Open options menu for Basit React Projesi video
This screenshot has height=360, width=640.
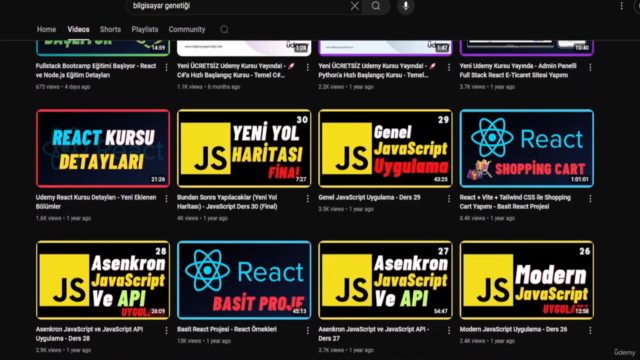click(307, 330)
